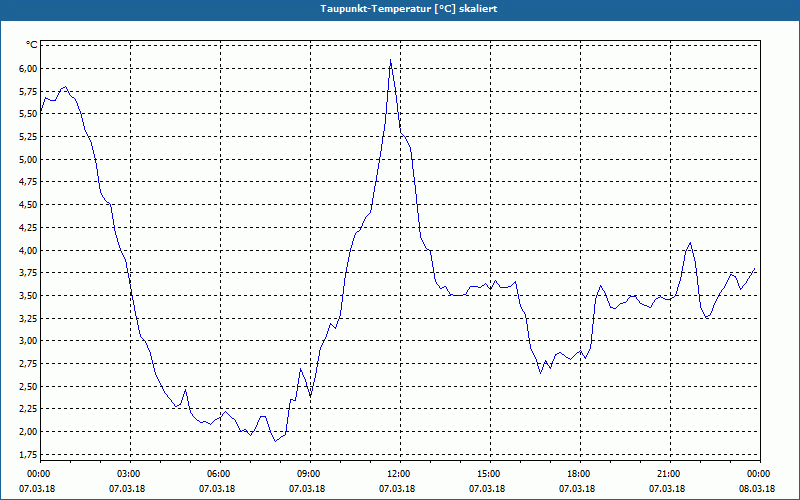Click the 5,75 y-axis label
This screenshot has height=500, width=800.
[28, 91]
